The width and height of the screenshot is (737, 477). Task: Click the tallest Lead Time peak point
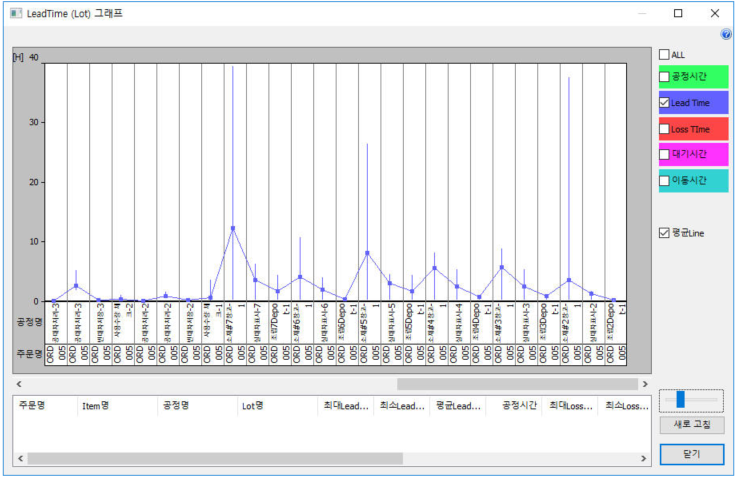click(x=233, y=228)
